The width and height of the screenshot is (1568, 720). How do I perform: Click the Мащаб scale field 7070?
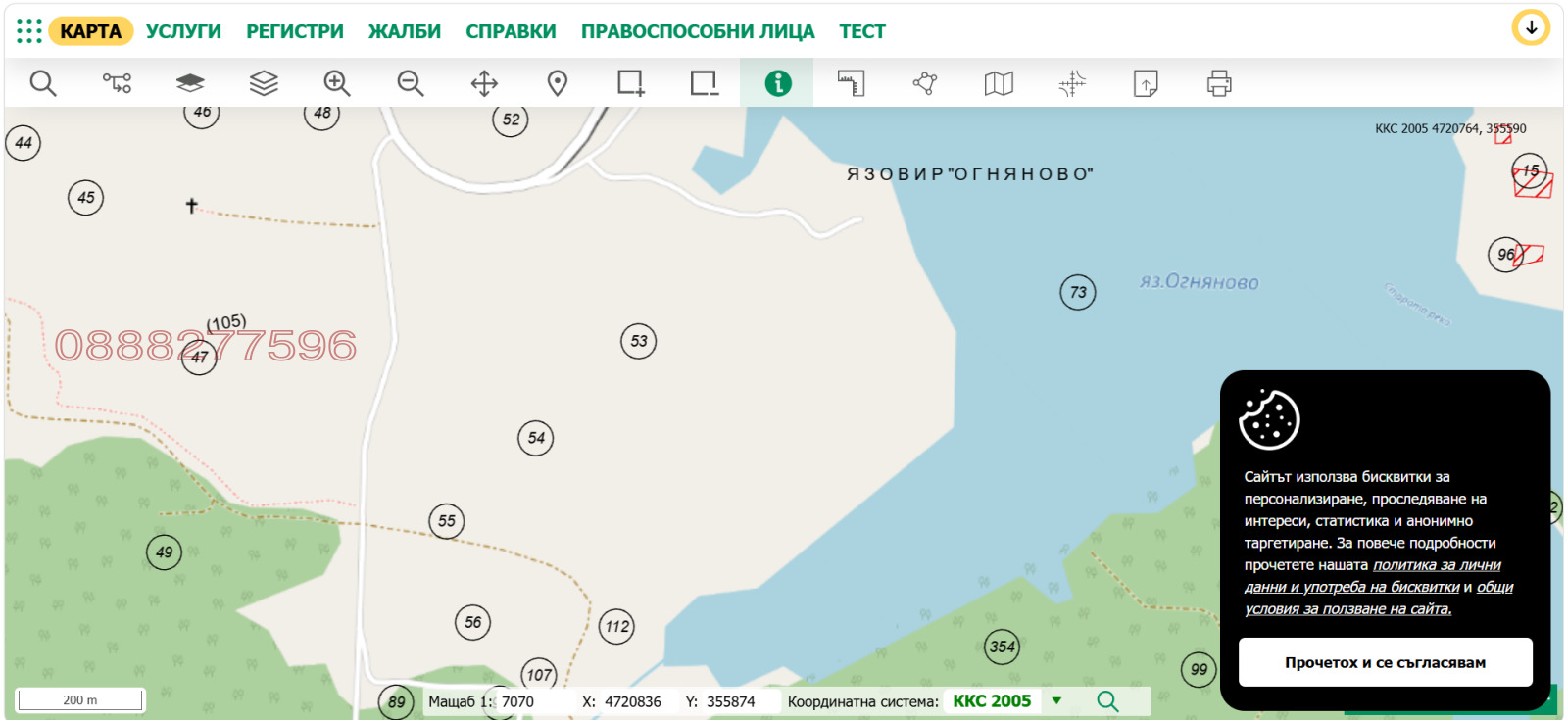[533, 701]
